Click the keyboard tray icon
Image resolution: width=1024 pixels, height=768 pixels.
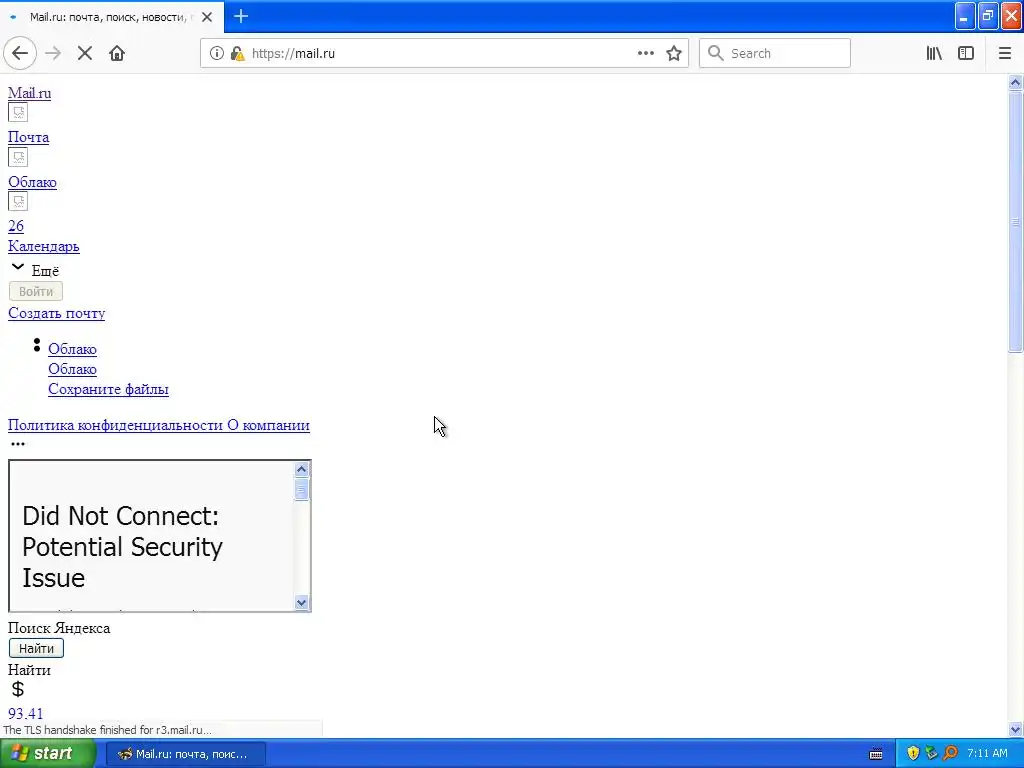pos(876,754)
